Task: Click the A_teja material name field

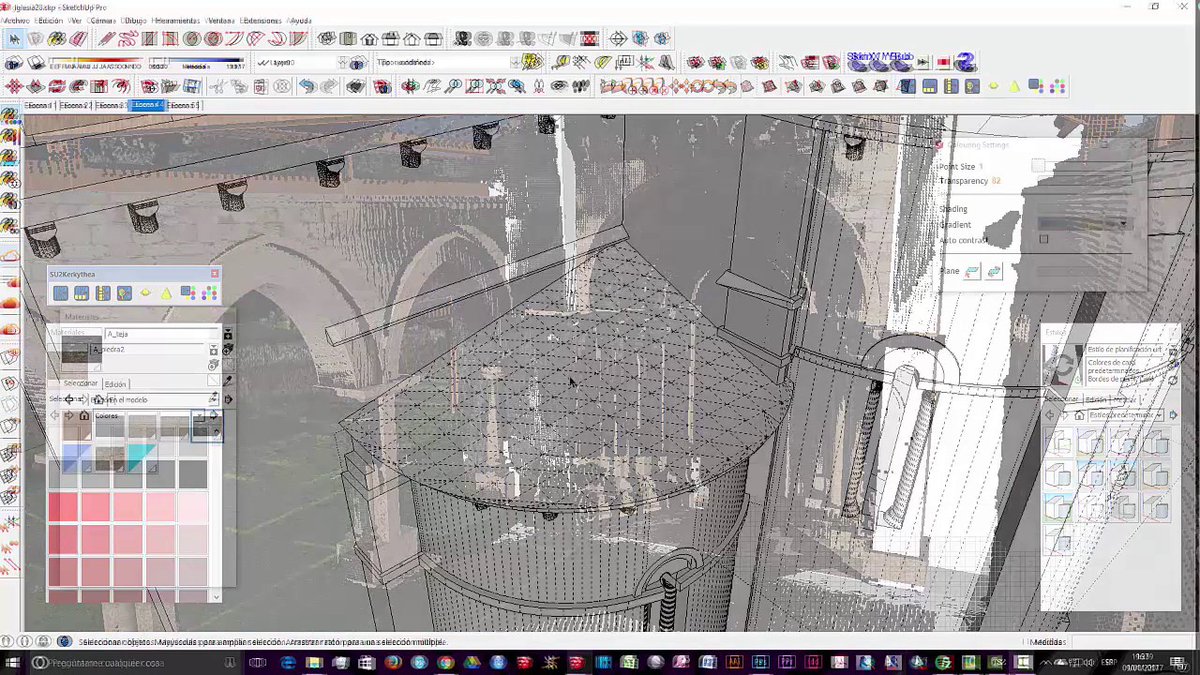Action: click(162, 334)
